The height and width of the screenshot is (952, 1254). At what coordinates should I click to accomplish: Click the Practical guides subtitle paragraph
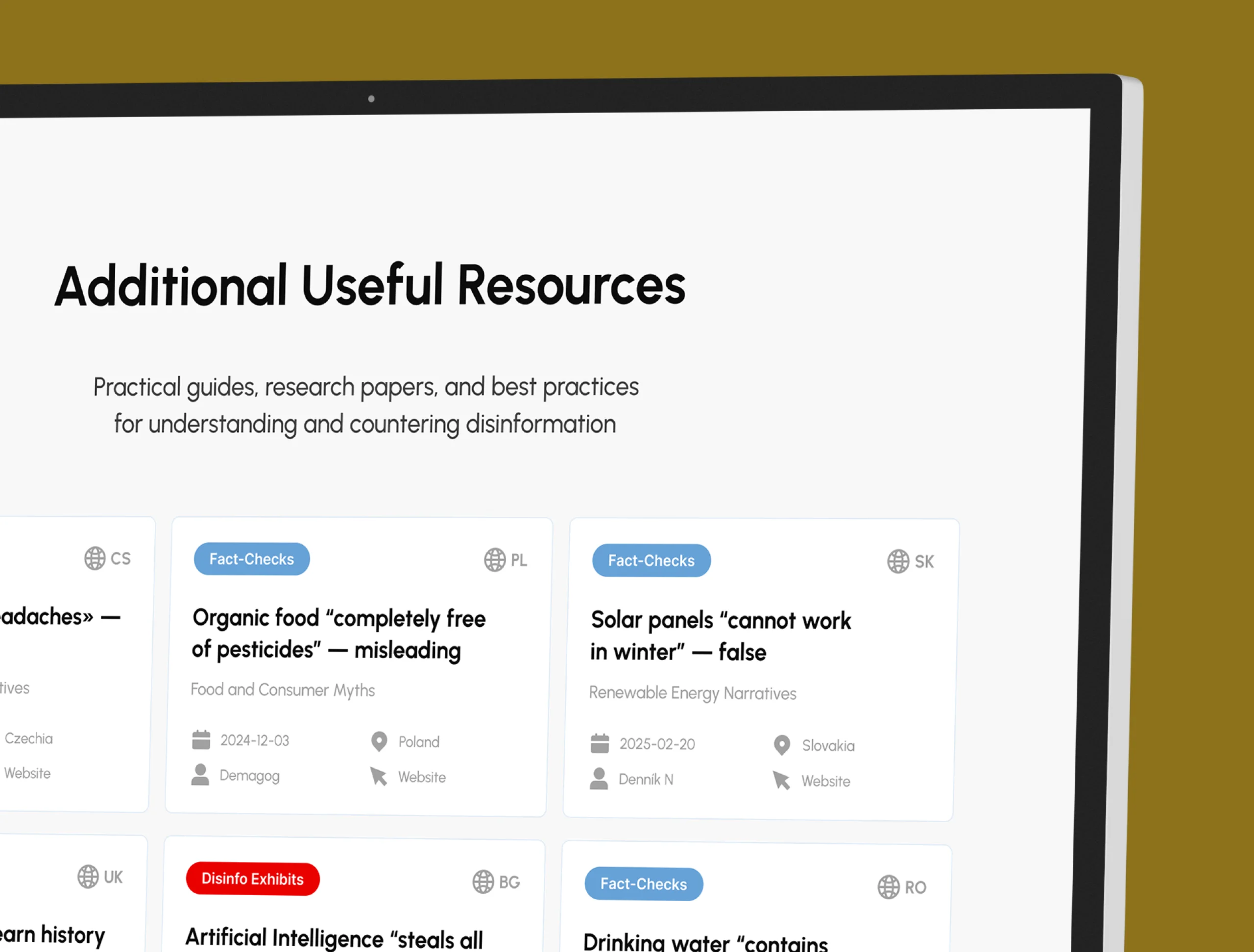(x=365, y=406)
